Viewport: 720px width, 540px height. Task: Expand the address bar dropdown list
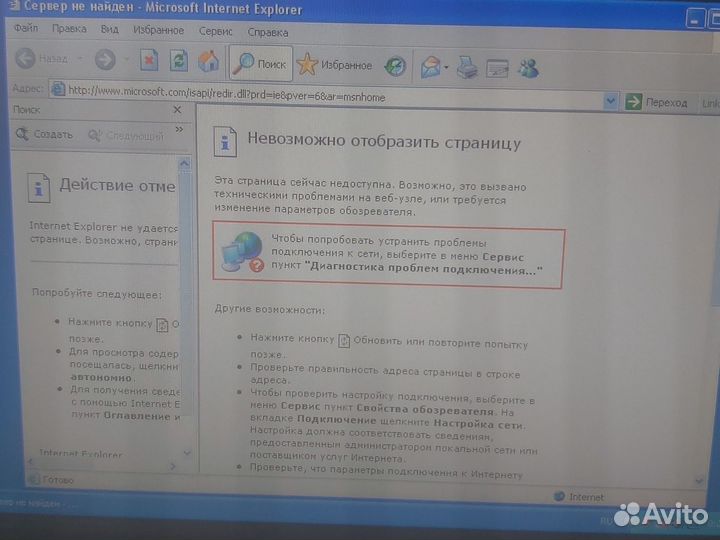coord(610,100)
